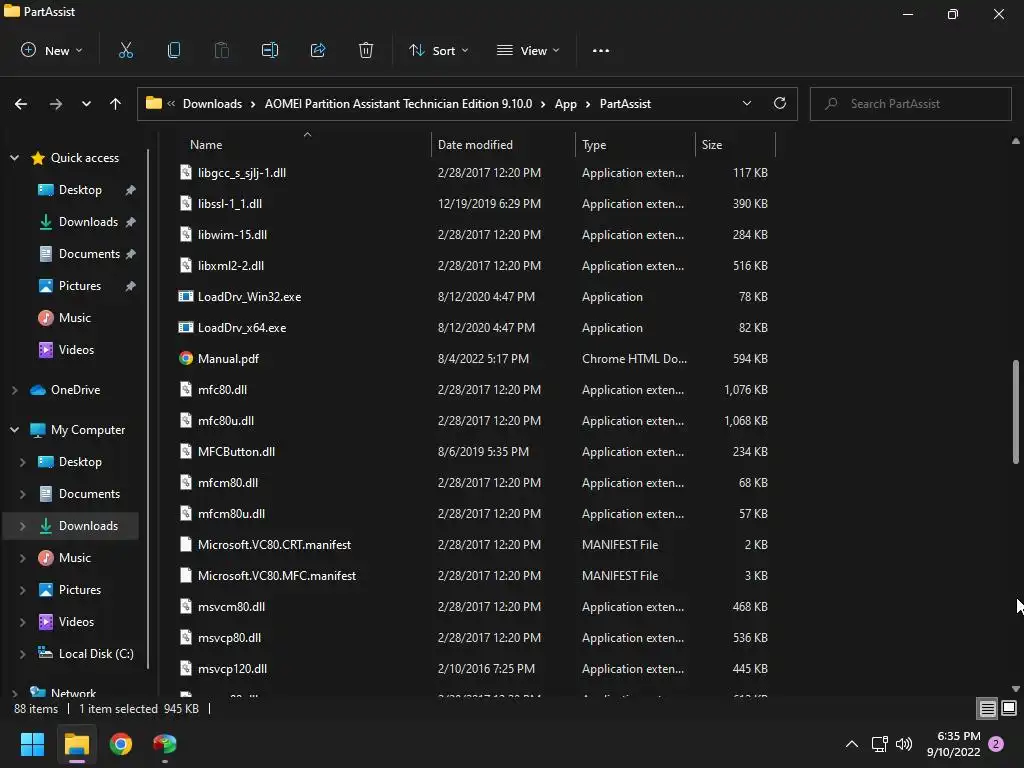This screenshot has width=1024, height=768.
Task: Sort by the Size column header
Action: click(x=735, y=144)
